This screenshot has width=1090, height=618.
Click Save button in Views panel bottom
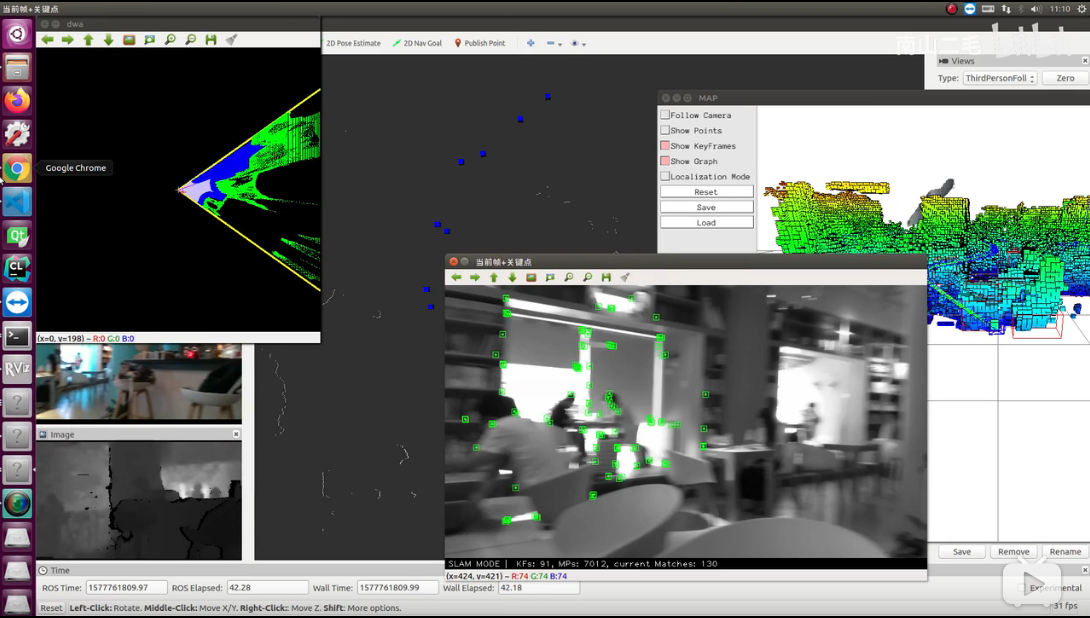962,551
